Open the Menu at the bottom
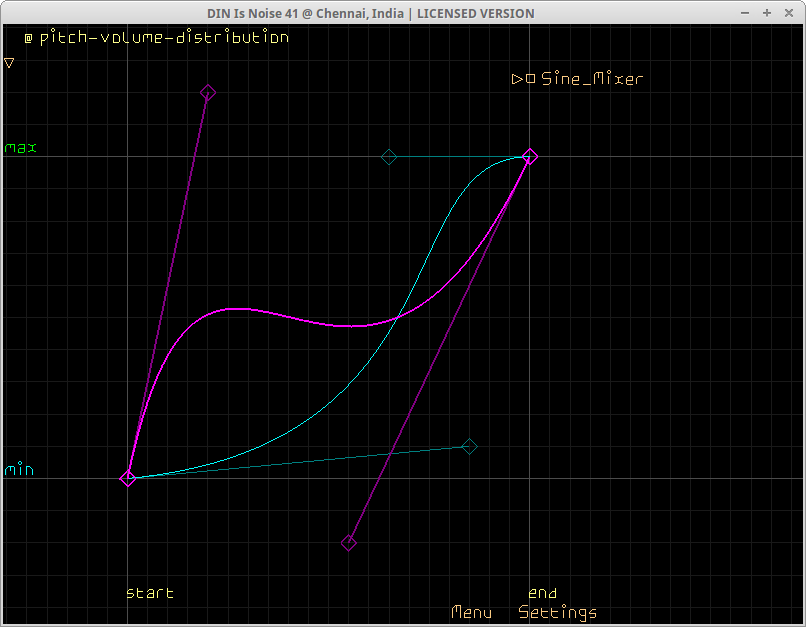The width and height of the screenshot is (806, 627). 471,612
